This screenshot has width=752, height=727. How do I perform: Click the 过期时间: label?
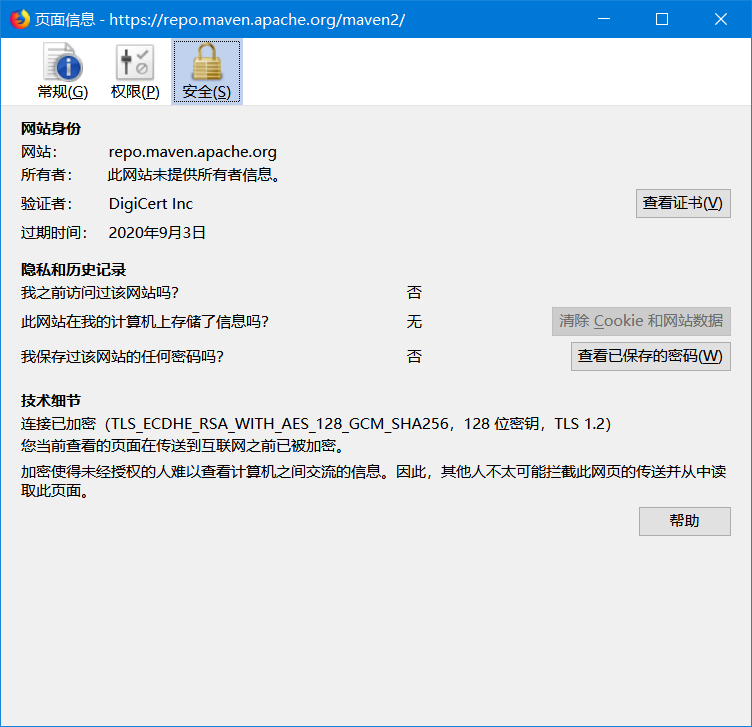point(54,233)
